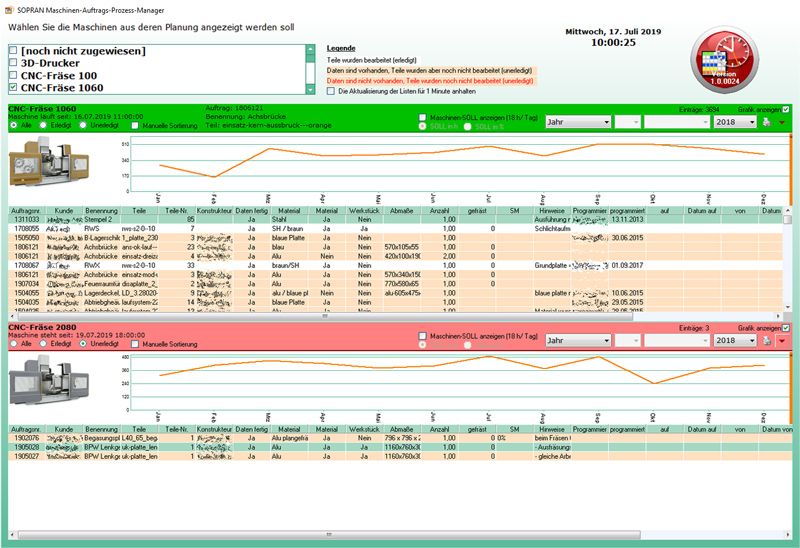Open the Jahr dropdown in CNC-Fräse 2080
The image size is (800, 548).
tap(578, 340)
